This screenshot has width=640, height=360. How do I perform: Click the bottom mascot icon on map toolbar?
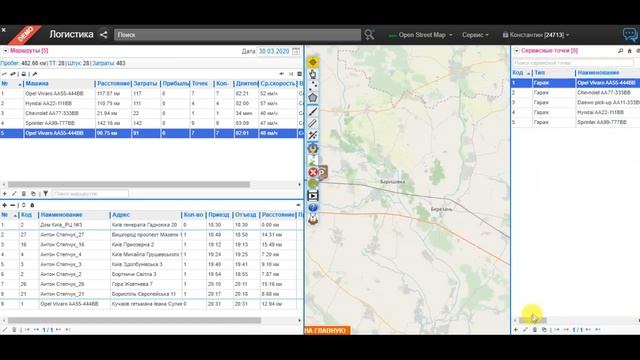tap(313, 220)
